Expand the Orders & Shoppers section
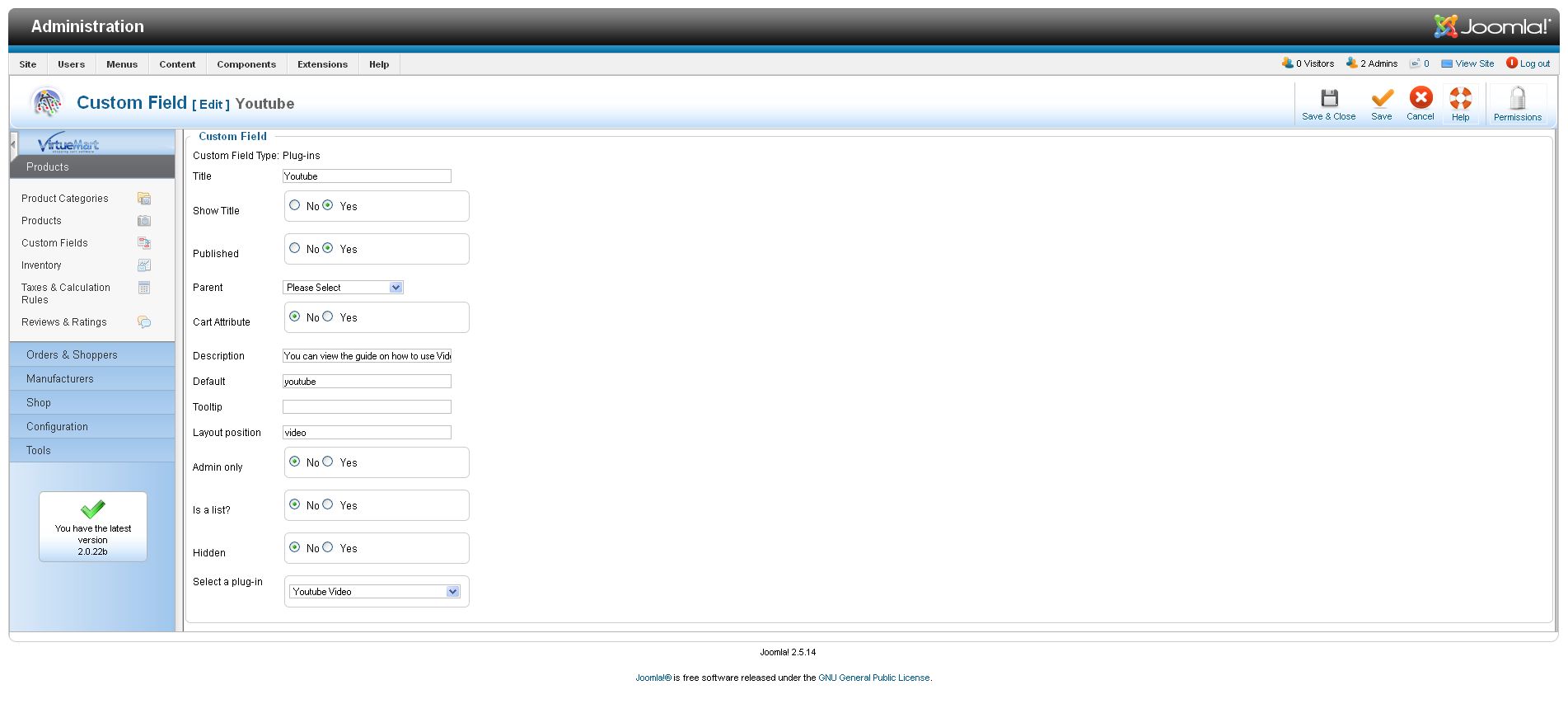The image size is (1568, 727). (92, 355)
